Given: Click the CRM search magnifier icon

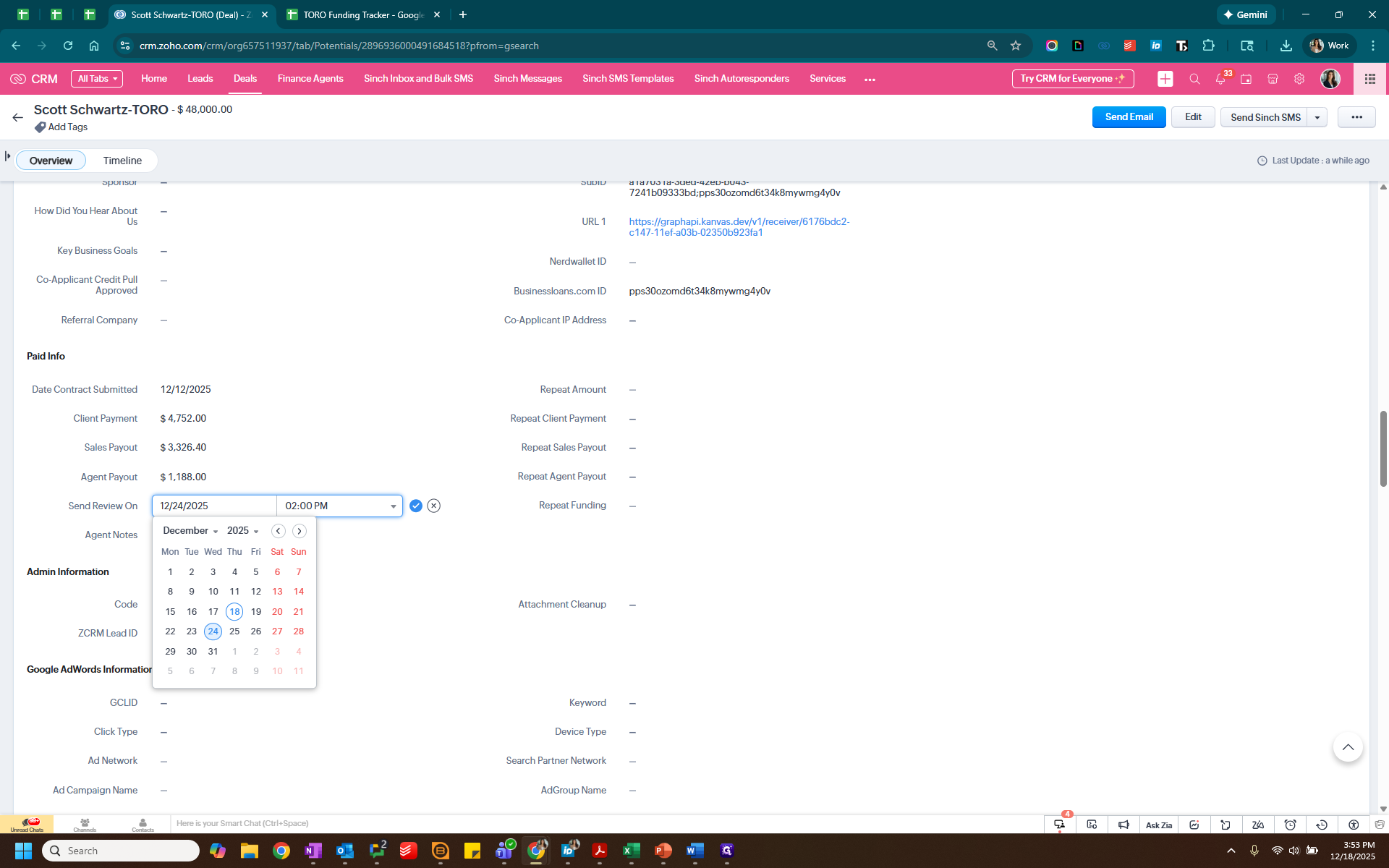Looking at the screenshot, I should pos(1194,79).
